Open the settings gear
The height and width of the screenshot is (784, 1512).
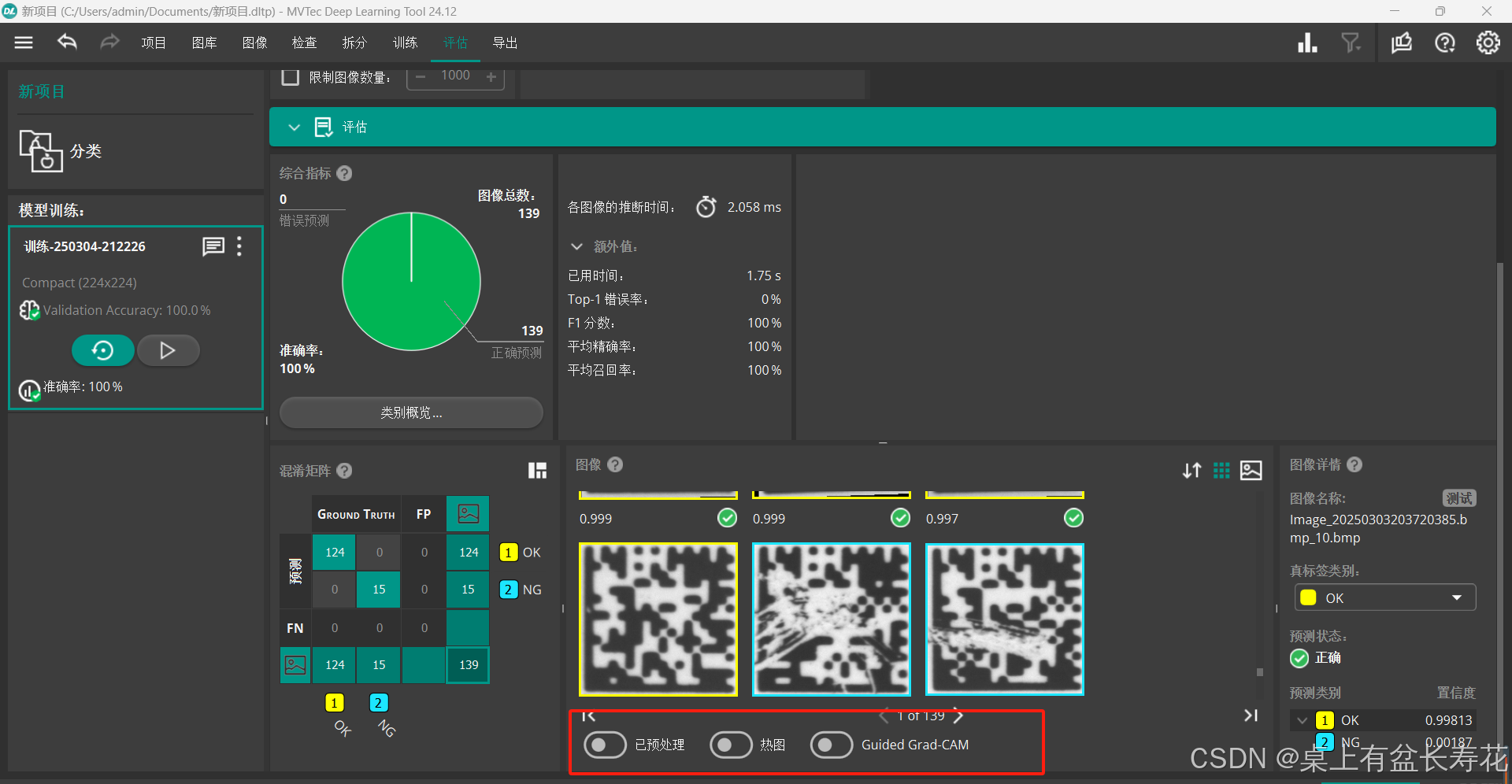pos(1488,43)
